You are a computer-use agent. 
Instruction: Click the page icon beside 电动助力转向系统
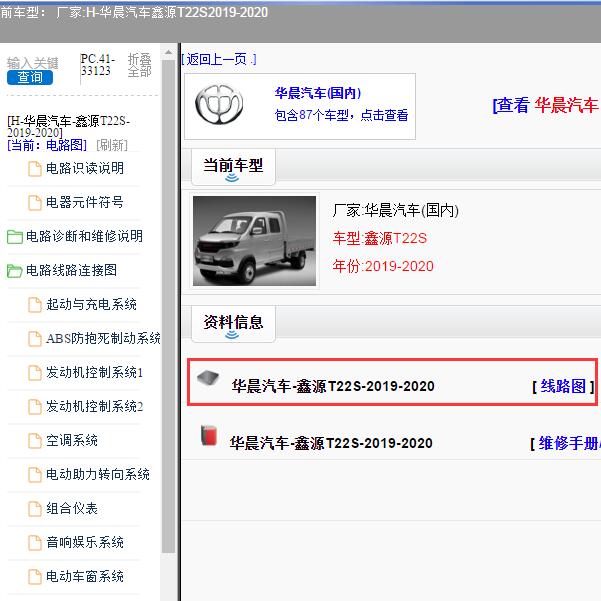35,475
